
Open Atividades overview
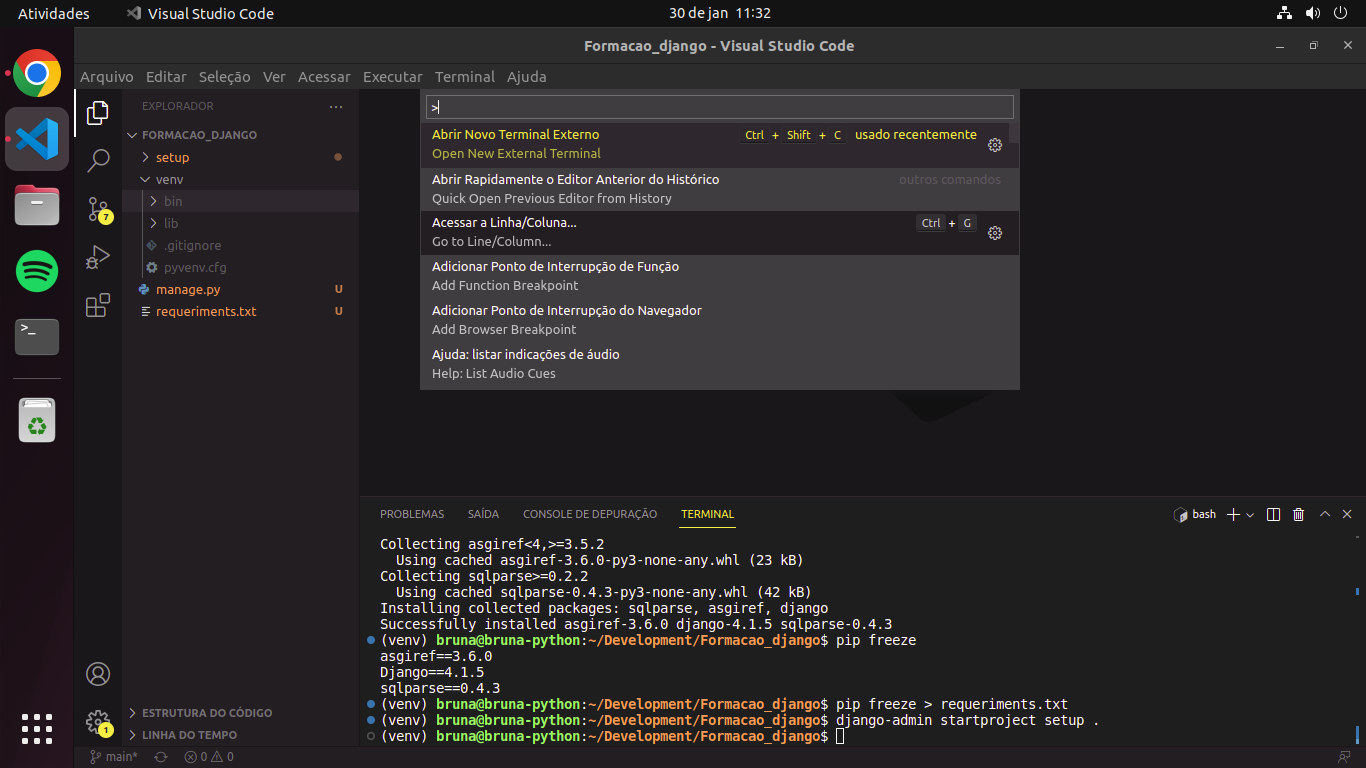[x=54, y=13]
